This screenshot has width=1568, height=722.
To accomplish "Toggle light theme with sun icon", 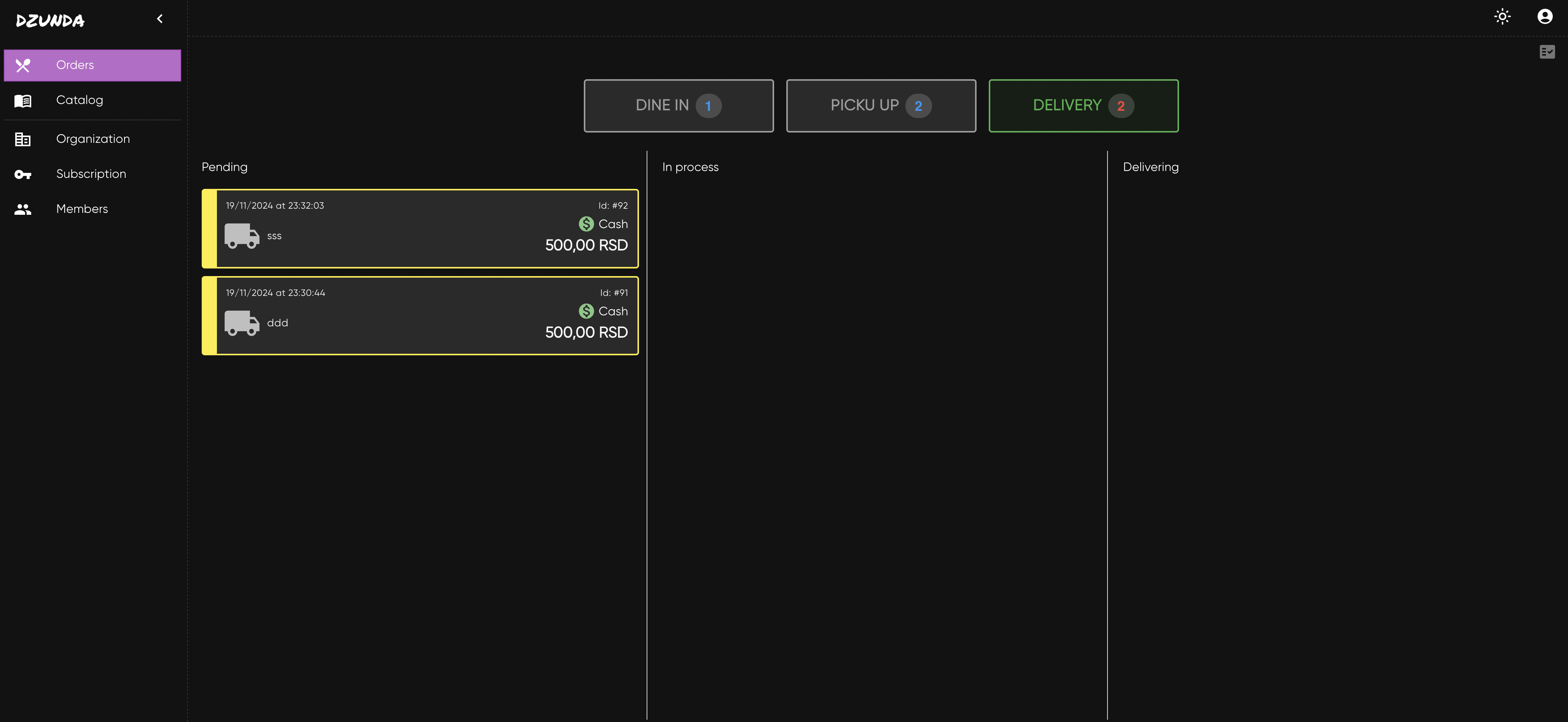I will click(x=1502, y=16).
